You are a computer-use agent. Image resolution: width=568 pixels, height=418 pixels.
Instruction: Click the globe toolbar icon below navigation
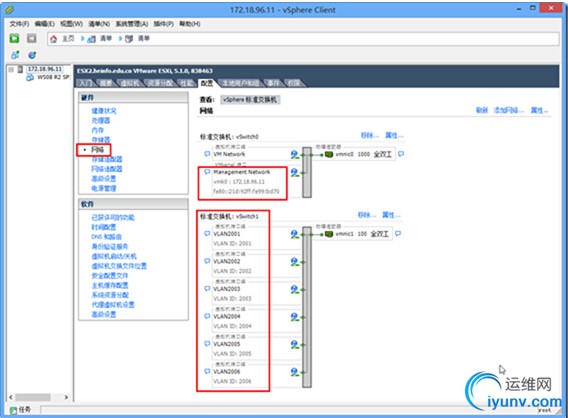click(32, 55)
